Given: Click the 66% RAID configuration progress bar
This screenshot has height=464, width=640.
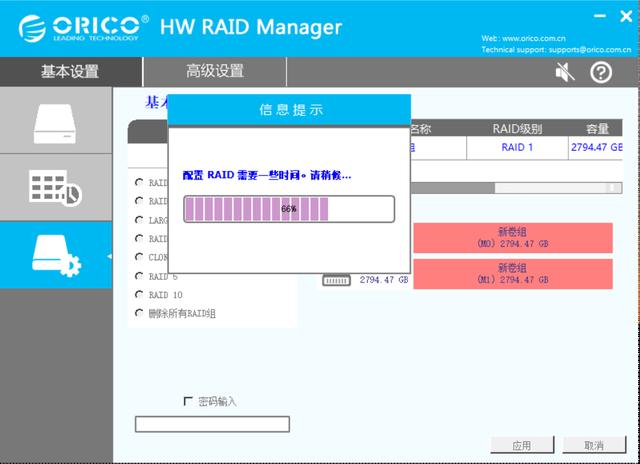Looking at the screenshot, I should click(289, 209).
